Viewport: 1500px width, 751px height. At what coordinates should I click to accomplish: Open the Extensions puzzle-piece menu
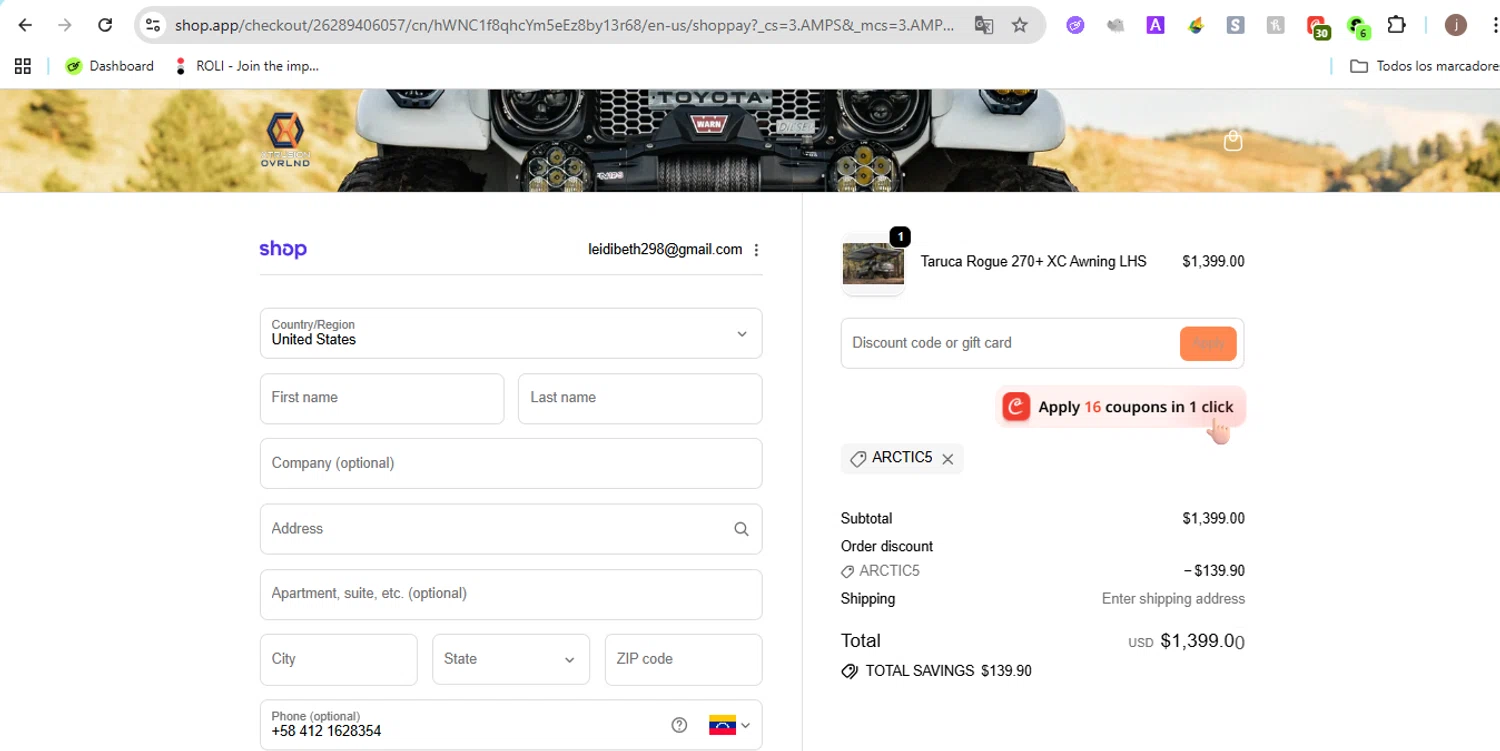click(1397, 25)
